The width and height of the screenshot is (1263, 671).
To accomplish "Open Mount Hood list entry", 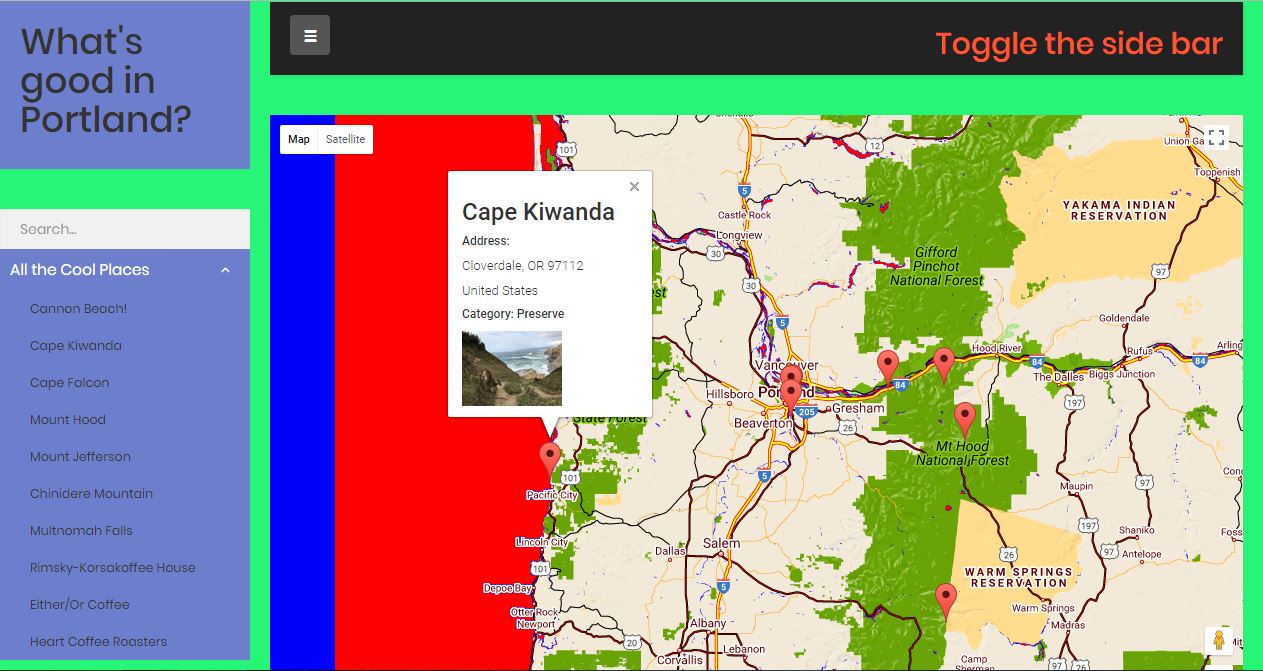I will [x=68, y=420].
